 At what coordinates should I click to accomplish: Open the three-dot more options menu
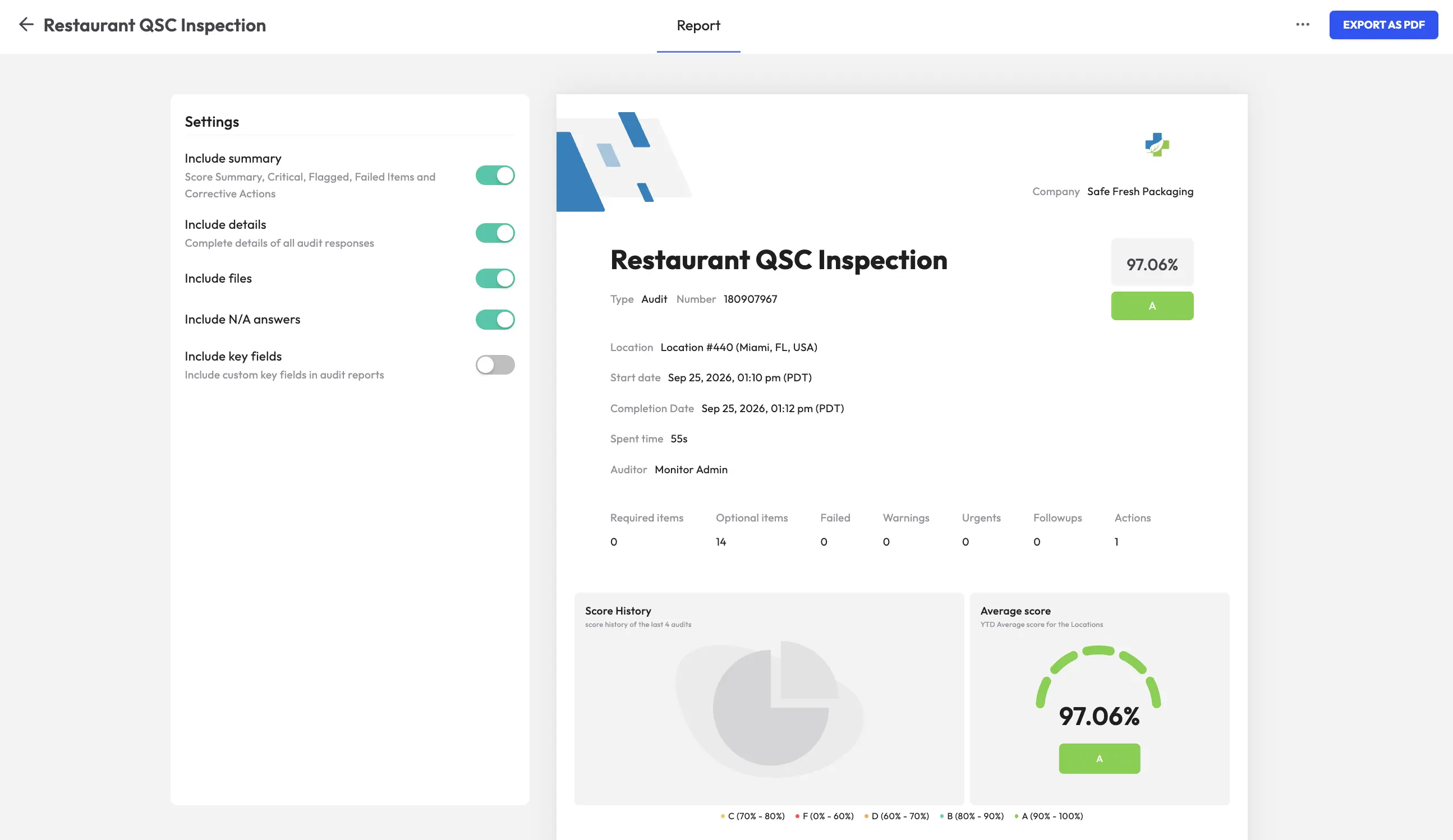[x=1303, y=25]
